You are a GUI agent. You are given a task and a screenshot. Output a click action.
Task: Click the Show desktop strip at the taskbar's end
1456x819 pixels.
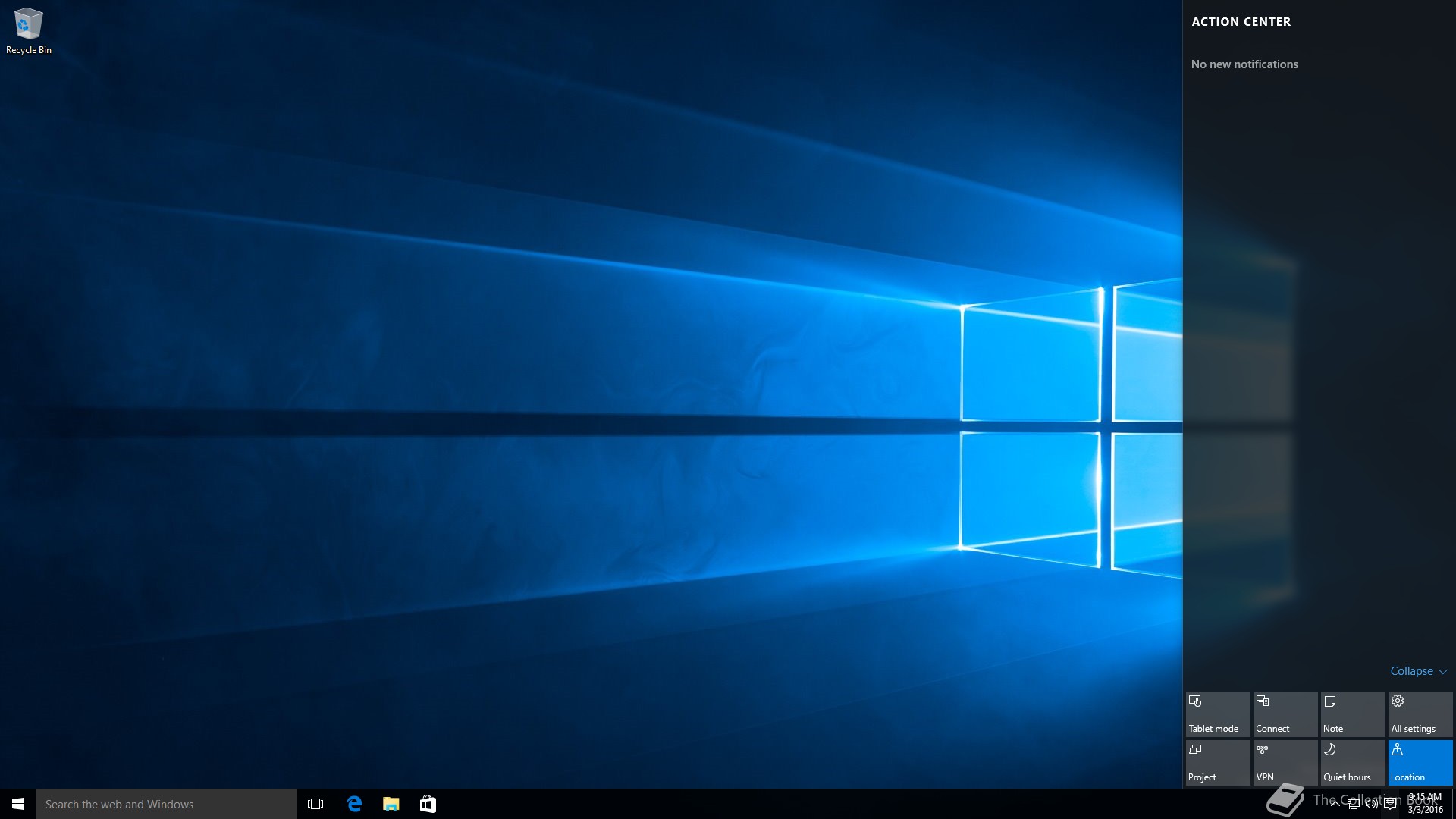tap(1453, 804)
